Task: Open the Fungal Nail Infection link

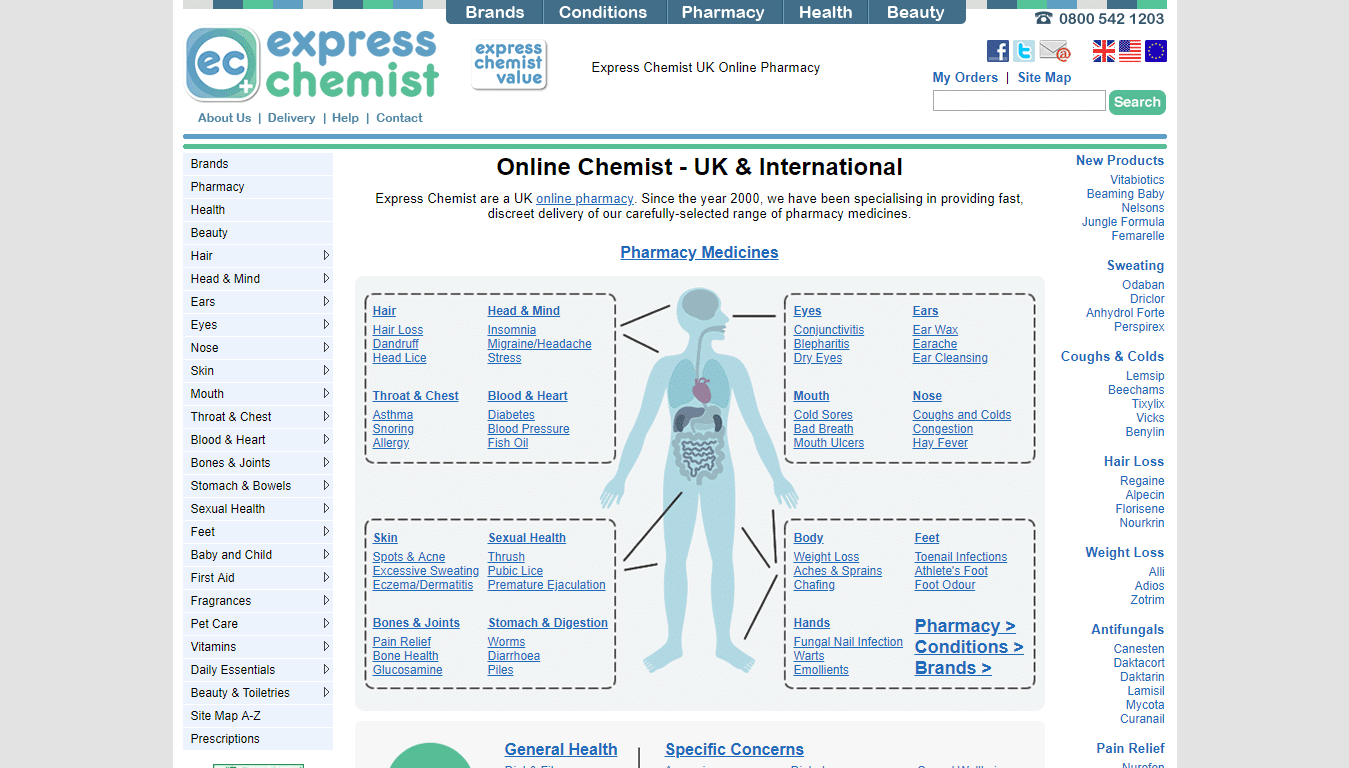Action: pos(848,642)
